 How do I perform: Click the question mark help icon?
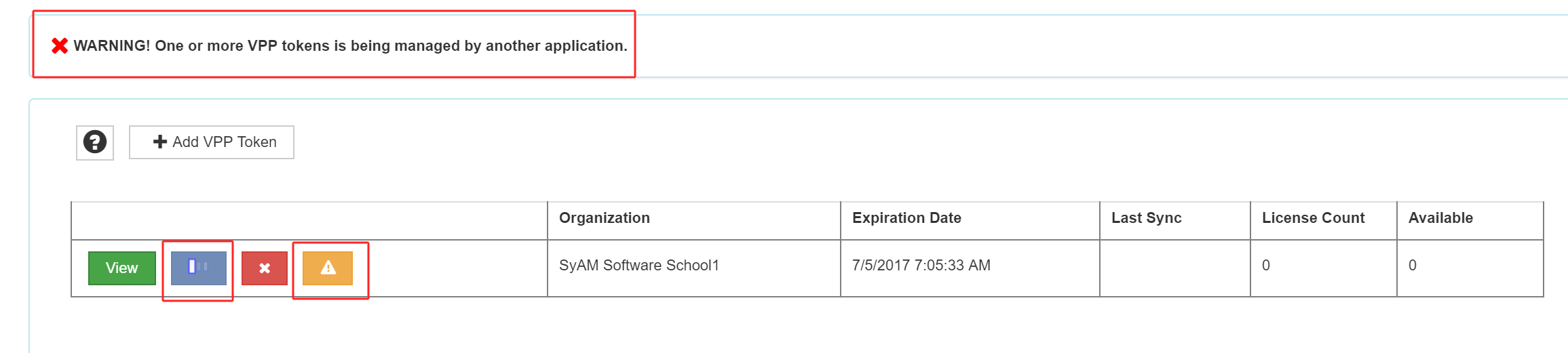(x=95, y=142)
